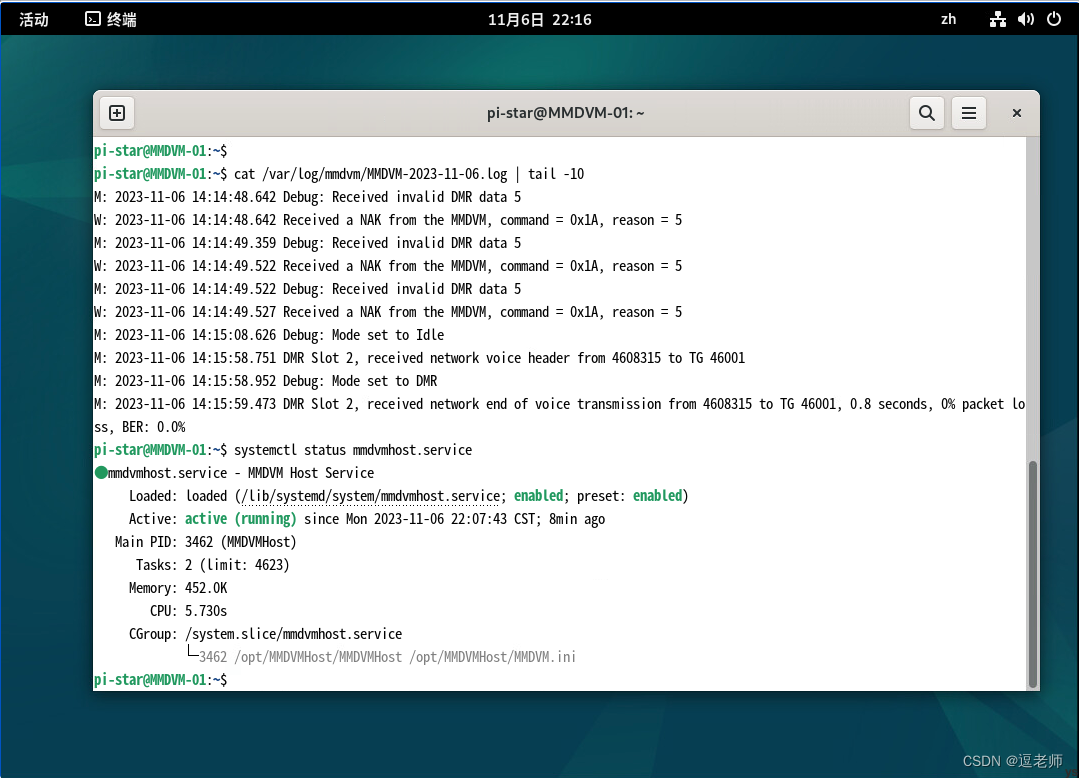Image resolution: width=1079 pixels, height=778 pixels.
Task: Open the volume control icon
Action: (x=1026, y=19)
